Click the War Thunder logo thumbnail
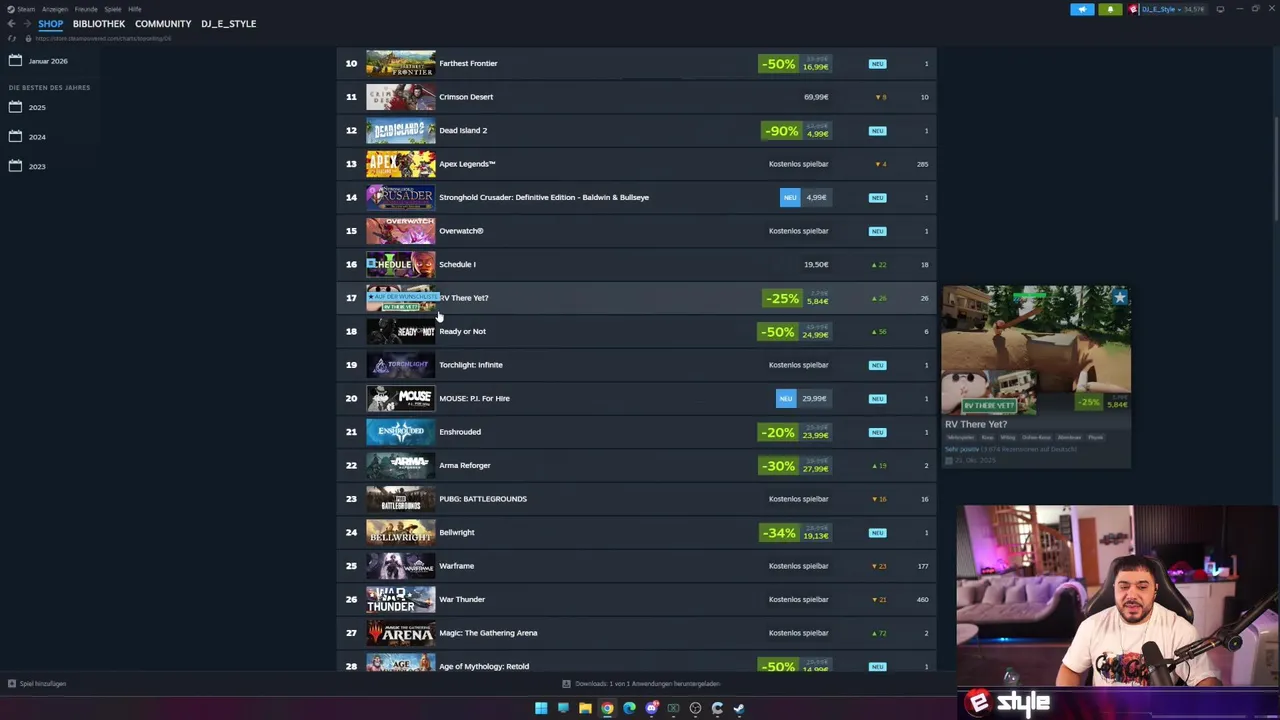 pyautogui.click(x=401, y=599)
